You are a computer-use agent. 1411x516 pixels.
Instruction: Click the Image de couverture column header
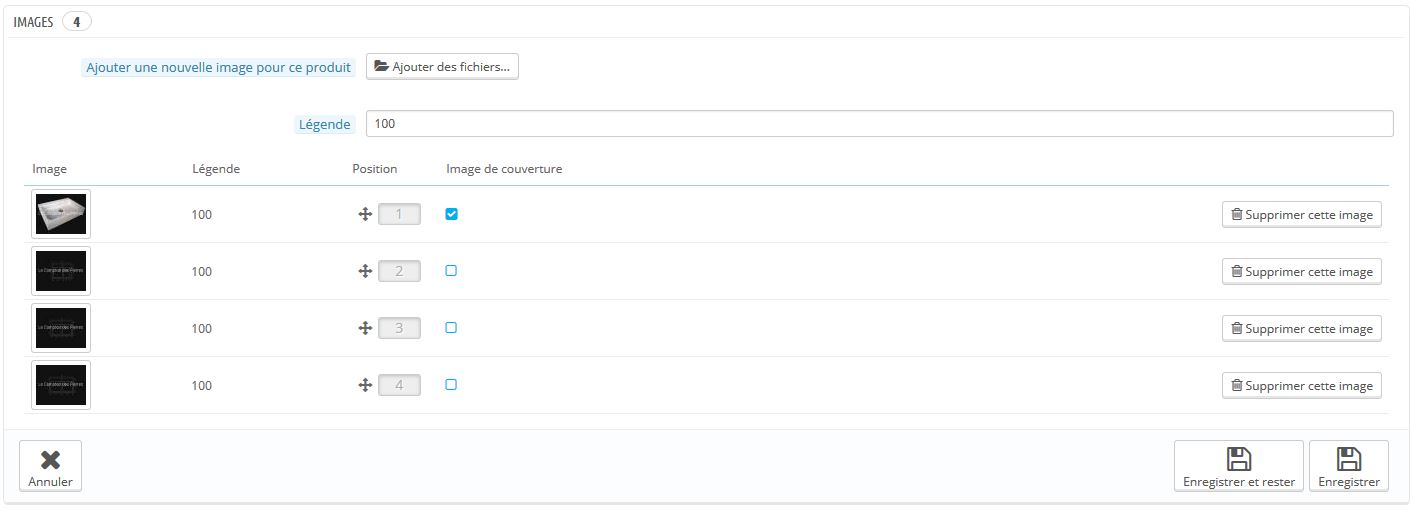[504, 169]
